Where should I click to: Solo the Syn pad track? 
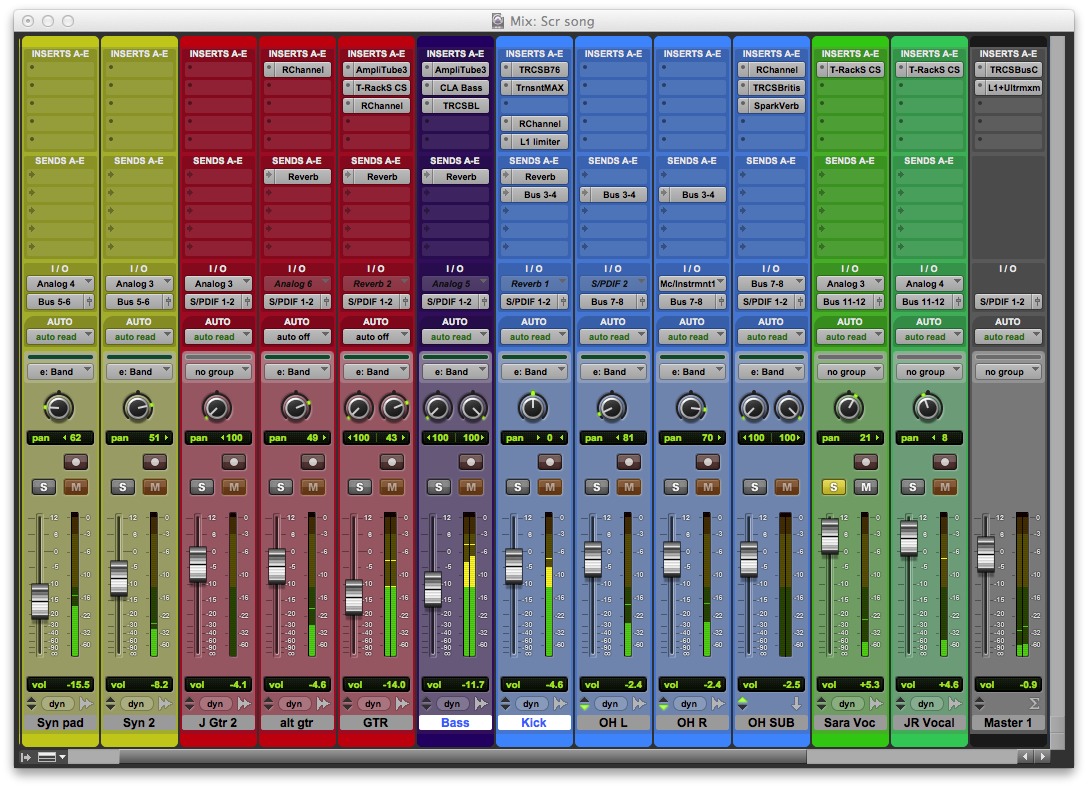pyautogui.click(x=44, y=487)
